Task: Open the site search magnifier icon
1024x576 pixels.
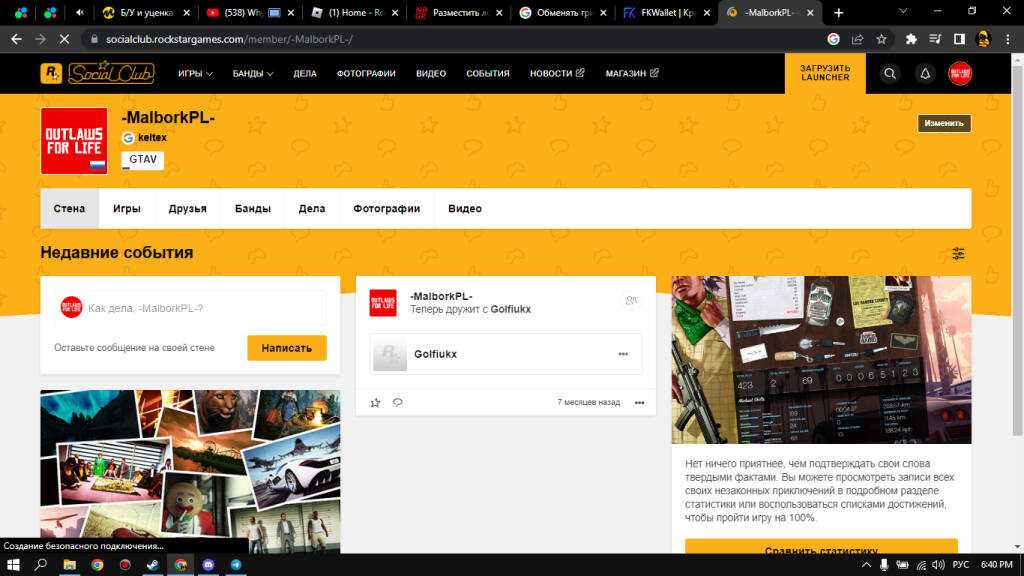Action: click(889, 73)
